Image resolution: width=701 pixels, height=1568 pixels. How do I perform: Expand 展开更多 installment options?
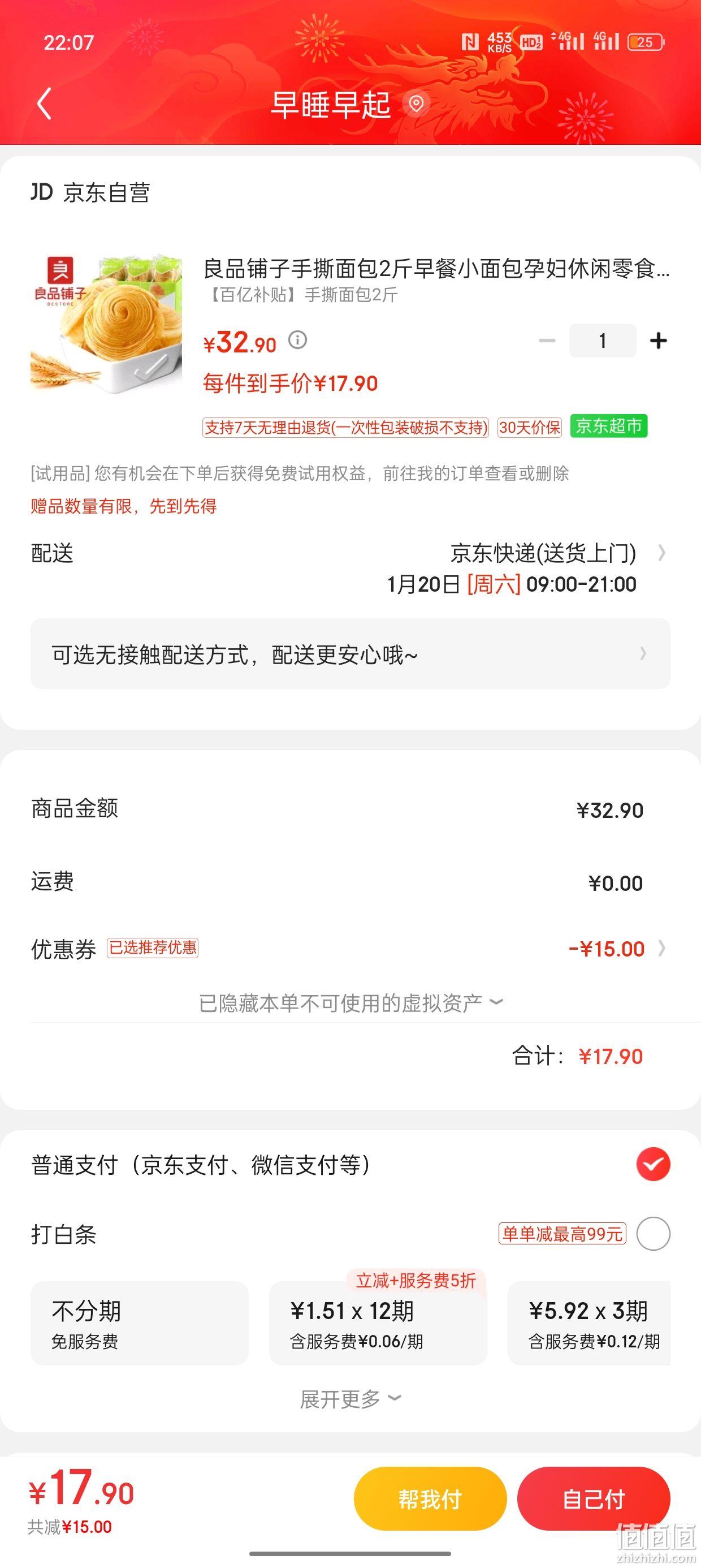350,1399
